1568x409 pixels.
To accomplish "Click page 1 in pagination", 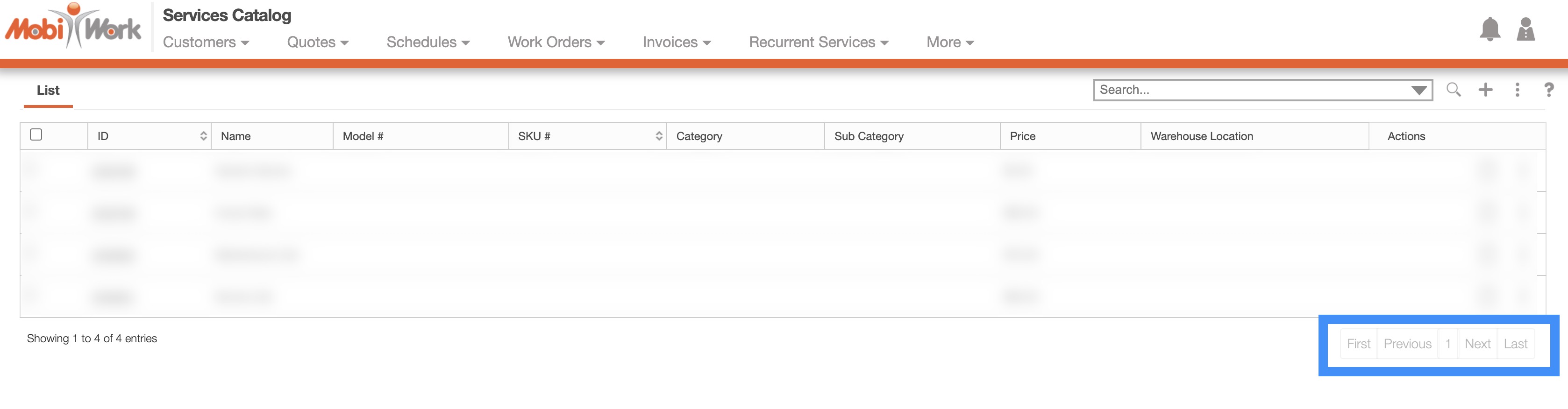I will [x=1448, y=344].
